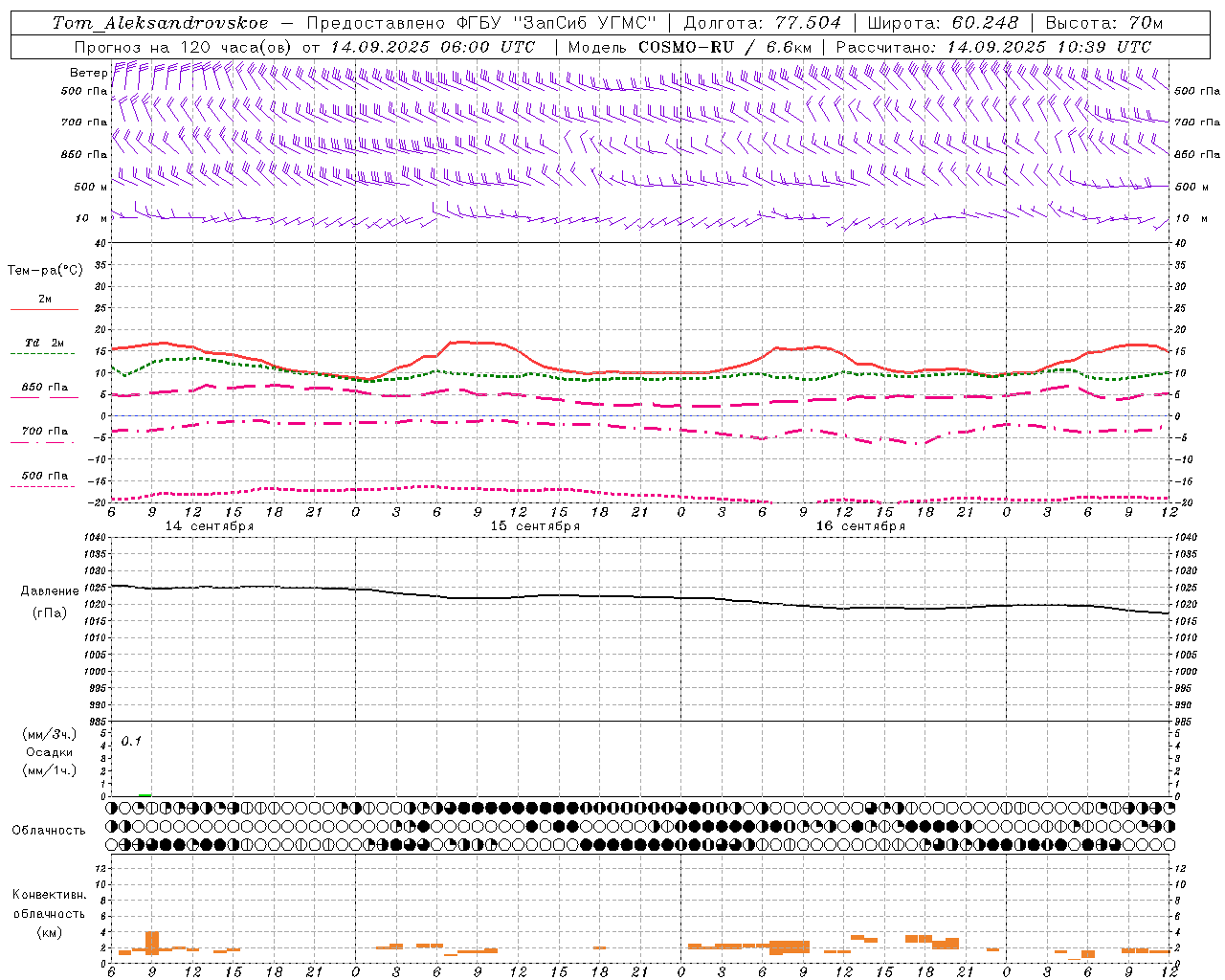Click the Долгота: 77.504 value

pyautogui.click(x=763, y=23)
